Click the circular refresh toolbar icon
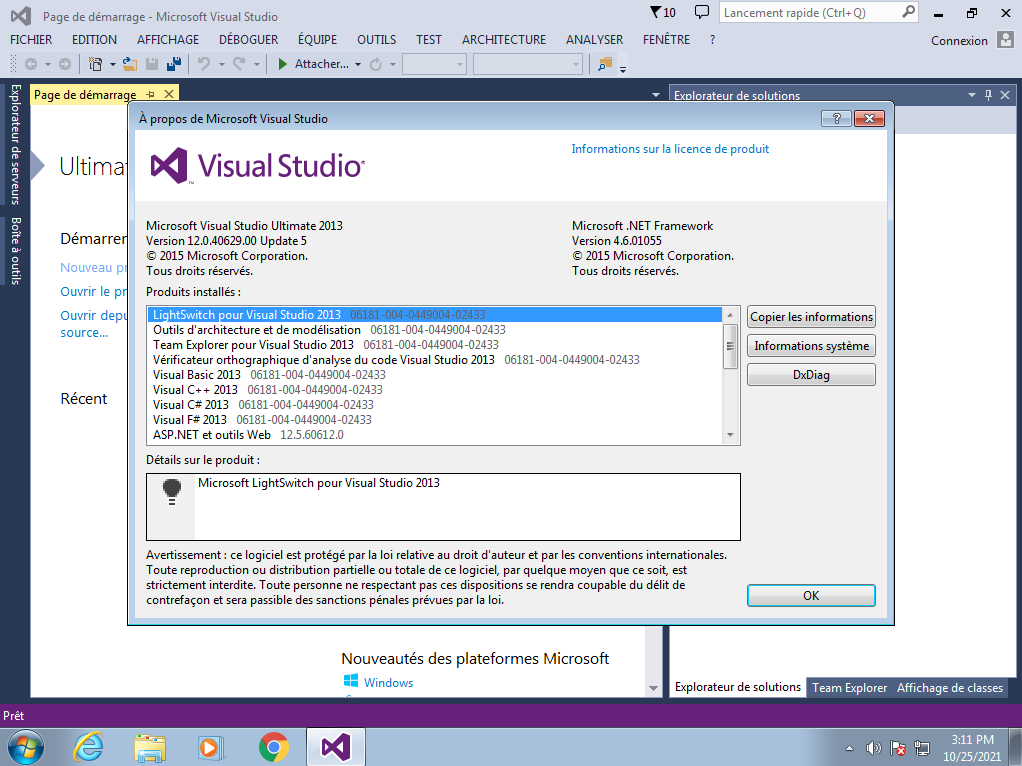 pos(375,64)
